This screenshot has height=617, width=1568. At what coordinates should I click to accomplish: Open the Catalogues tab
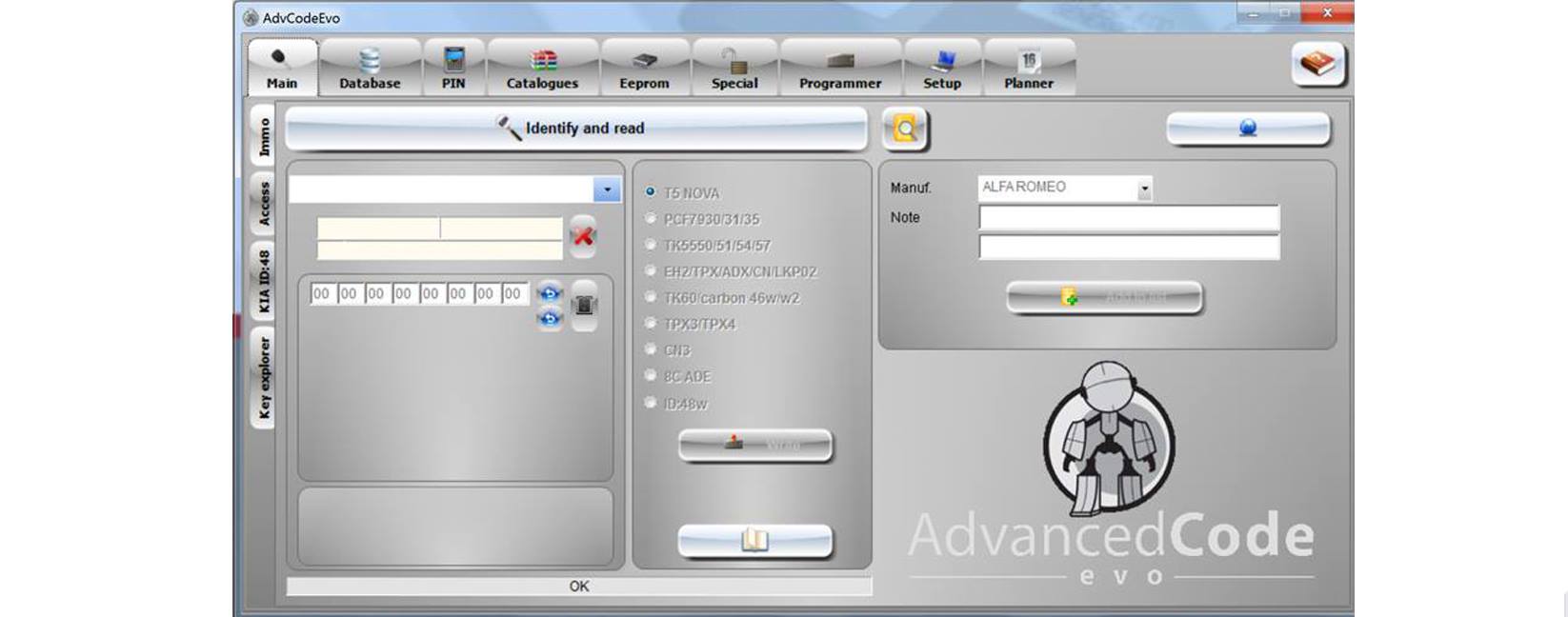tap(542, 67)
